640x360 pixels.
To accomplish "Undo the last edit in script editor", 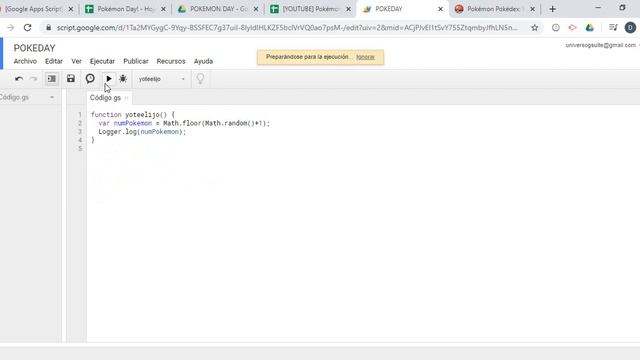I will (x=19, y=79).
